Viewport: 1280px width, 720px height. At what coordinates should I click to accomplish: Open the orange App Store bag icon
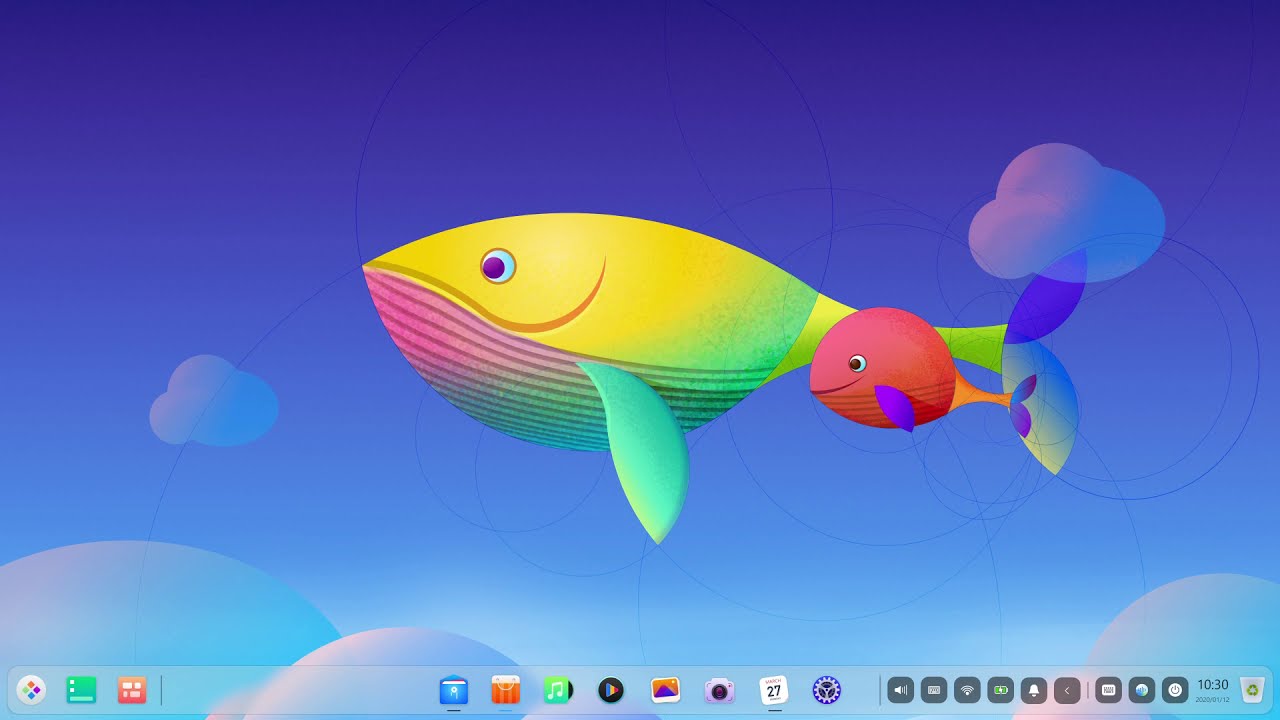(506, 690)
